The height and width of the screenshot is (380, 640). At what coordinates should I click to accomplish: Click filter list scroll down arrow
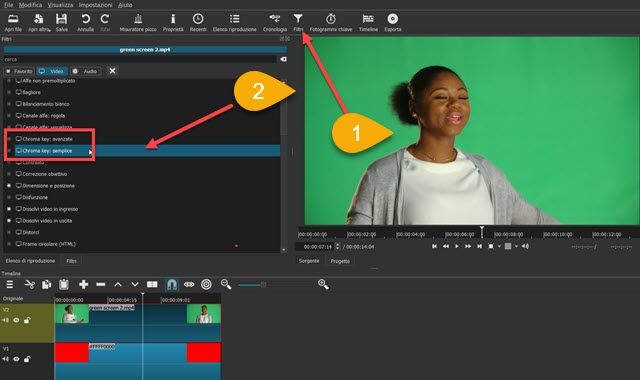(284, 250)
